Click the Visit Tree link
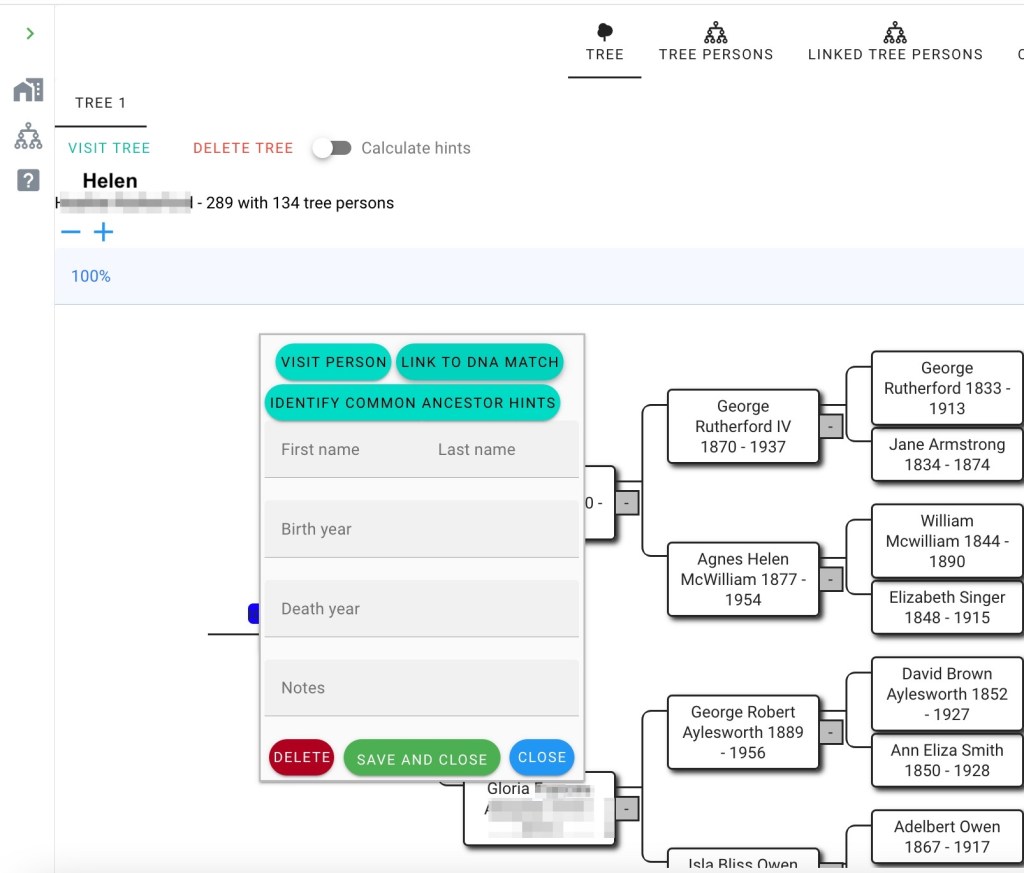 [x=109, y=148]
